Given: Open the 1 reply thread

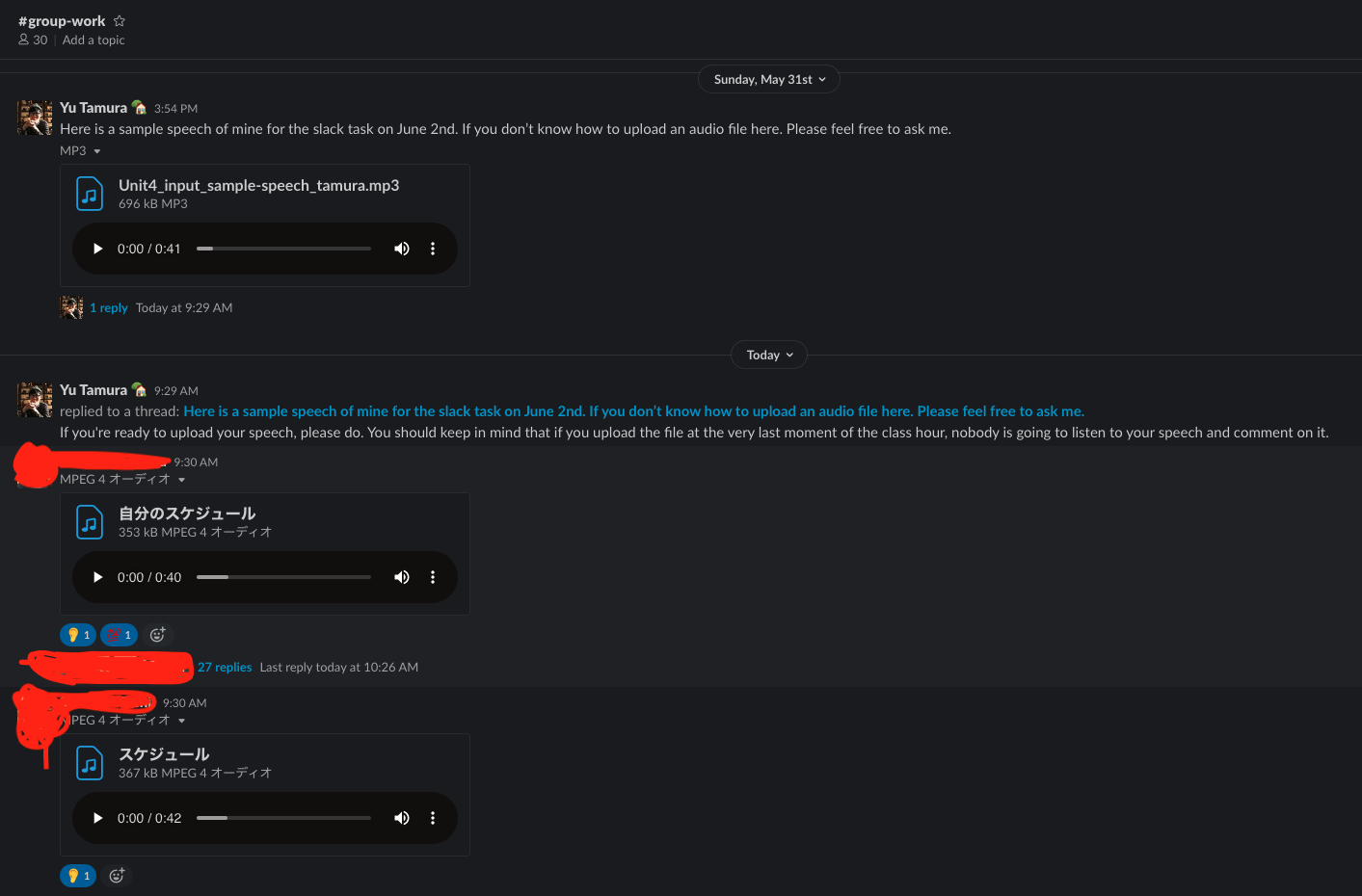Looking at the screenshot, I should pos(109,308).
